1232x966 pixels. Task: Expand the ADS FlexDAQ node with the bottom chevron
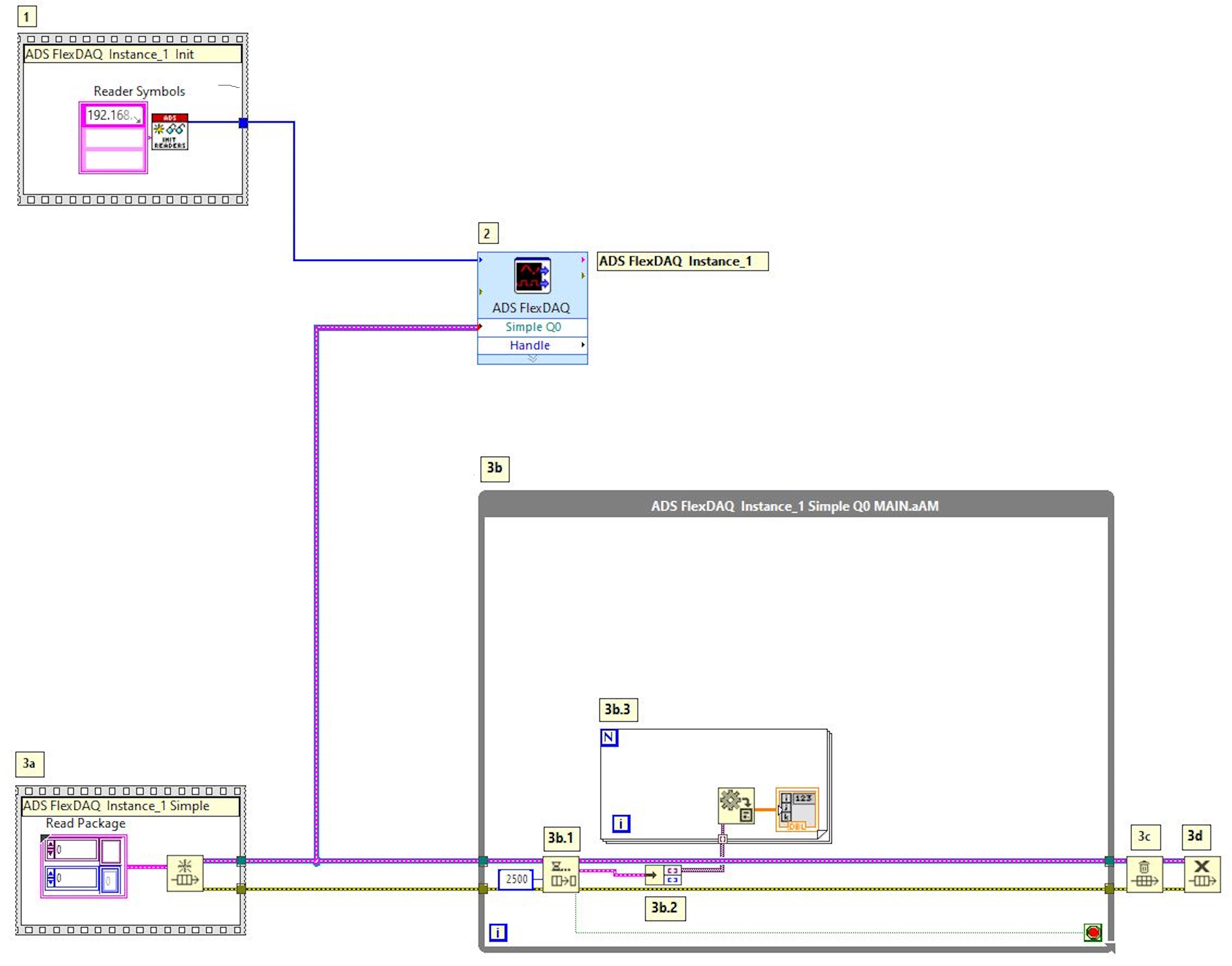pos(532,359)
